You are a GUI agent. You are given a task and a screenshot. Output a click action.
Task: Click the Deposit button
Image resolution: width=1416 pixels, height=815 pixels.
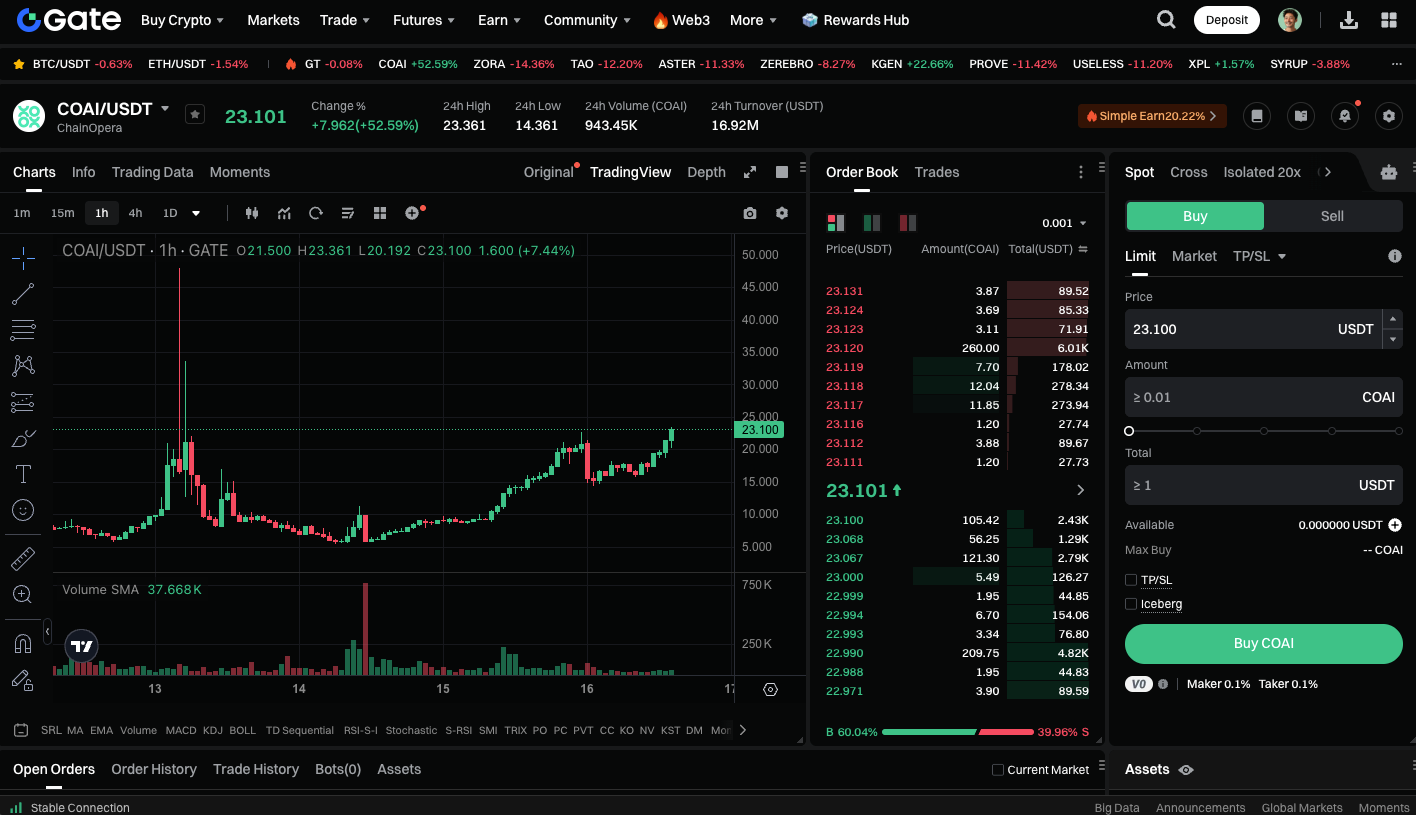1226,20
